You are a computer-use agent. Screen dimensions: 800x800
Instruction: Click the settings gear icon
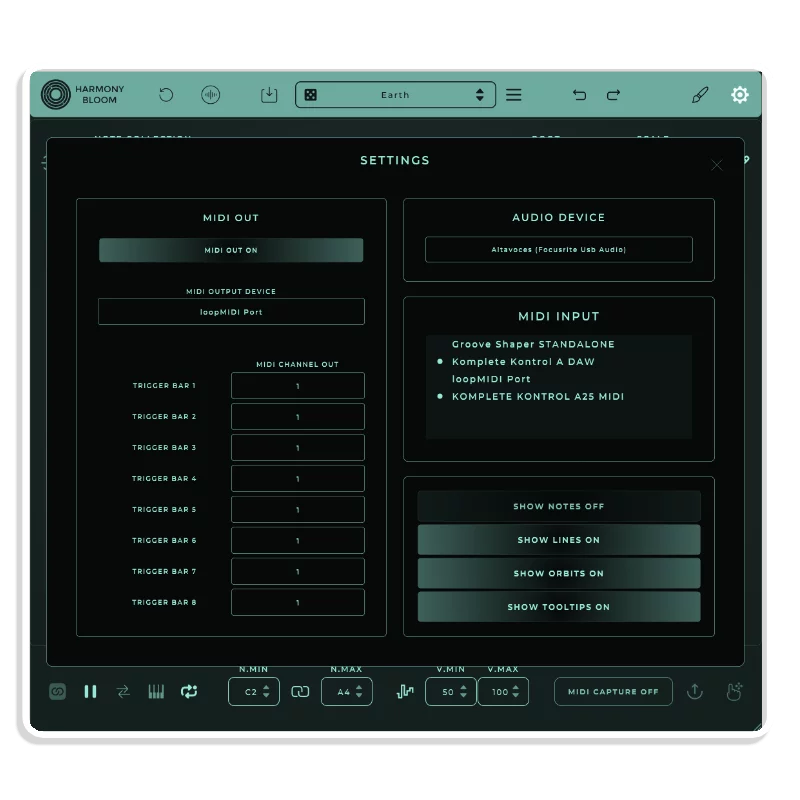click(x=739, y=95)
